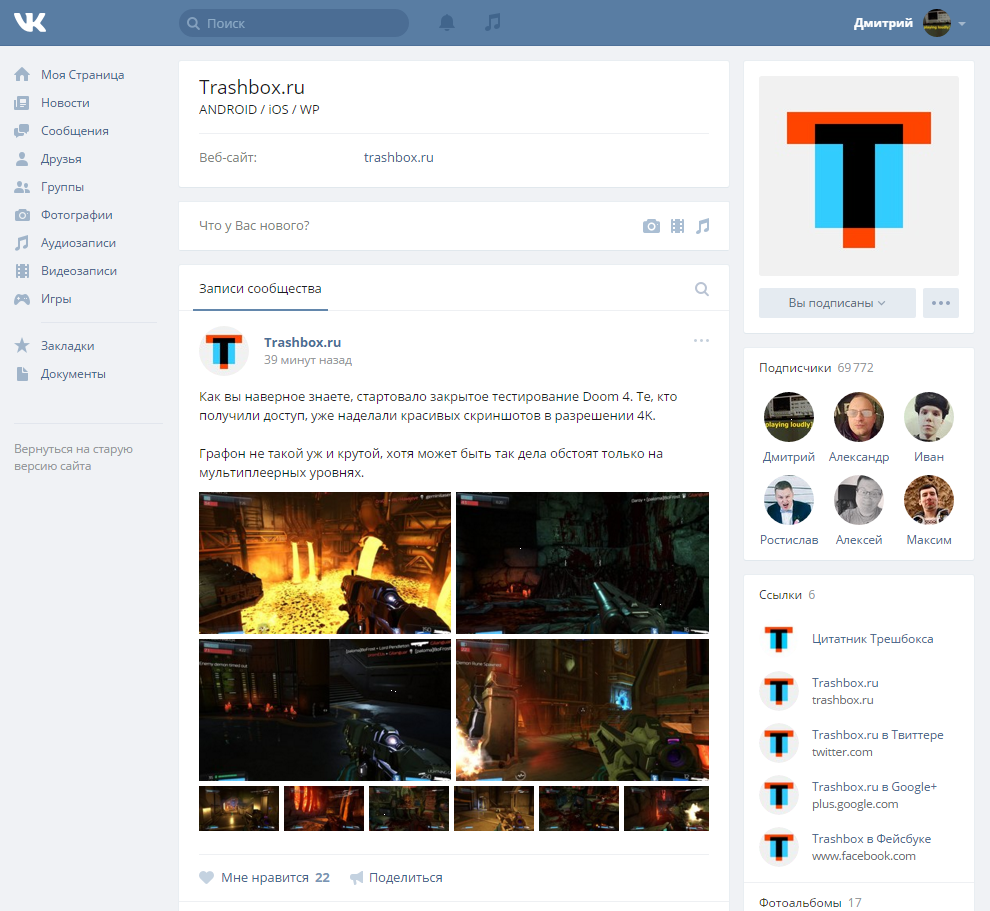Click the Аудиозаписи music note icon
The height and width of the screenshot is (911, 990).
pos(22,242)
